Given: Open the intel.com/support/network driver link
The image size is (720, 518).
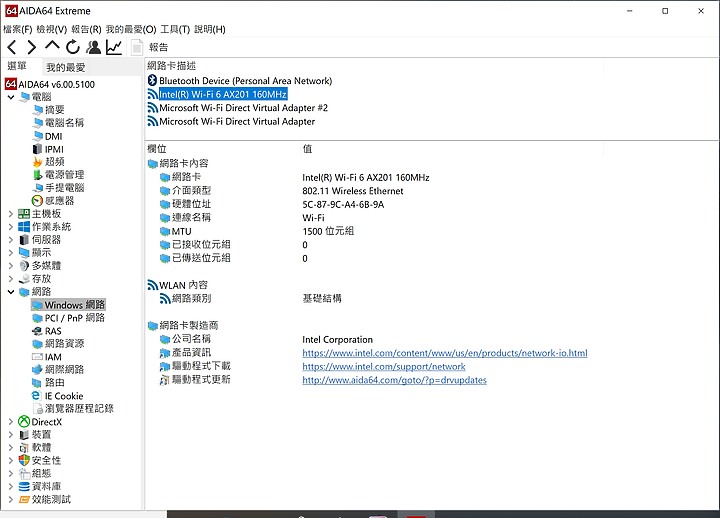Looking at the screenshot, I should [x=384, y=366].
